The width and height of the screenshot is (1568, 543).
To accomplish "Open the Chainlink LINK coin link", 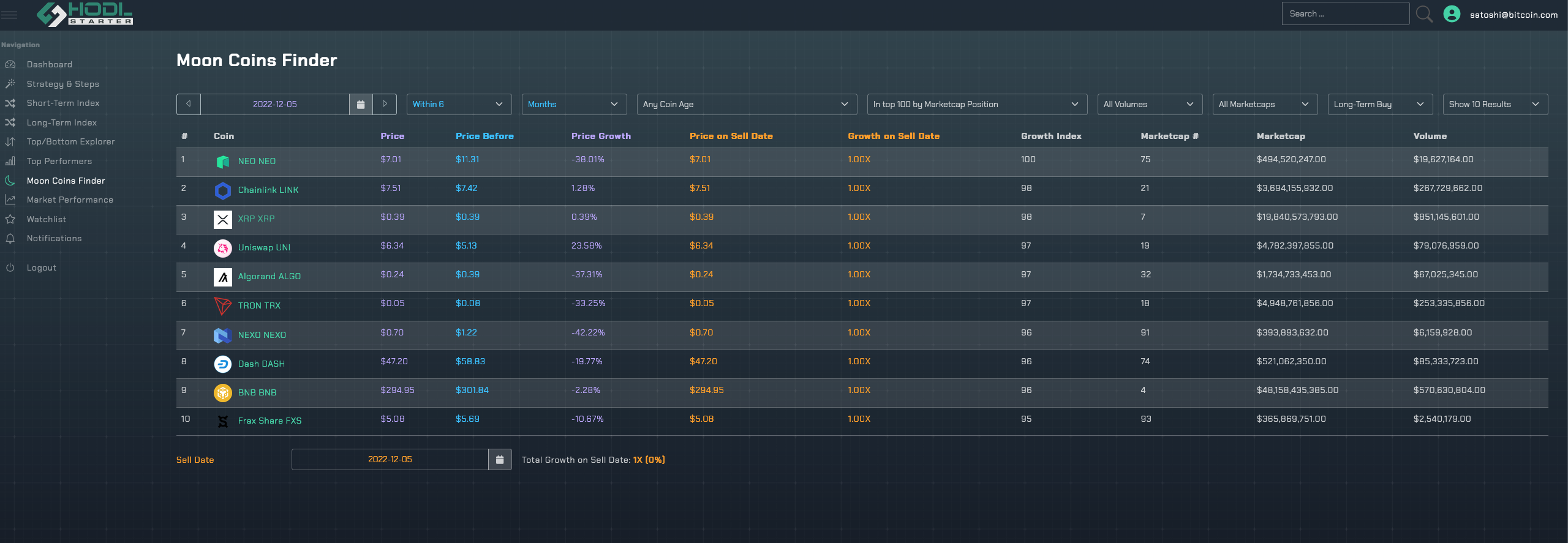I will click(268, 190).
